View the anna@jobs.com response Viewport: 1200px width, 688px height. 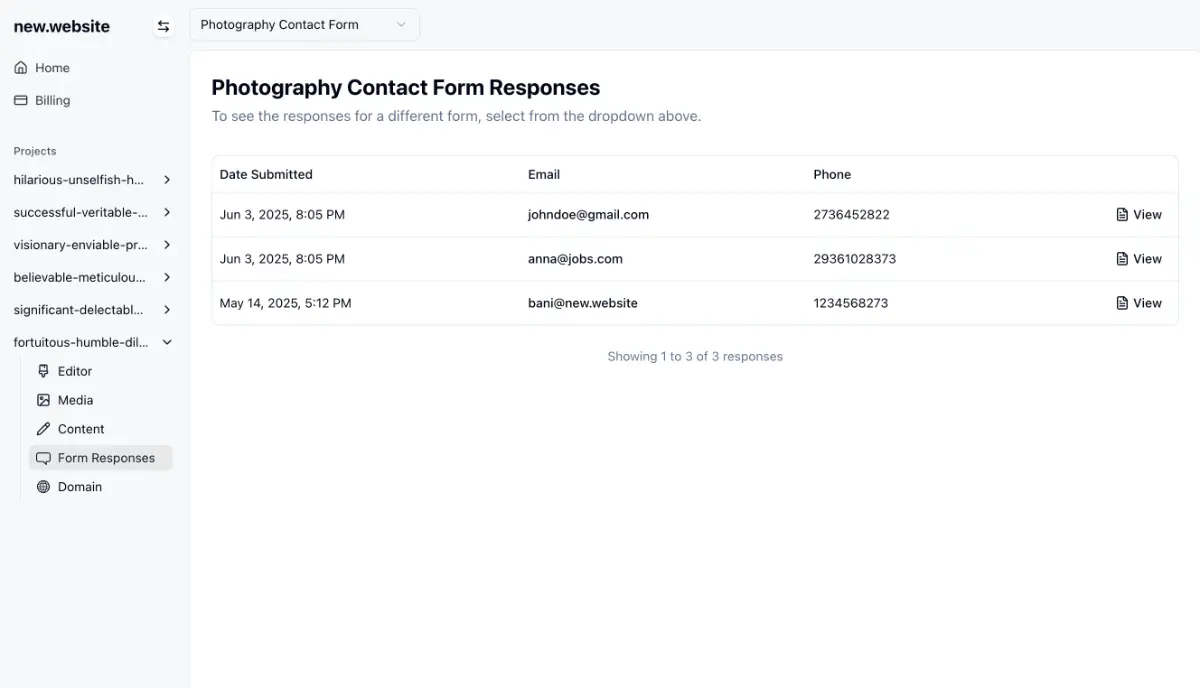1139,258
